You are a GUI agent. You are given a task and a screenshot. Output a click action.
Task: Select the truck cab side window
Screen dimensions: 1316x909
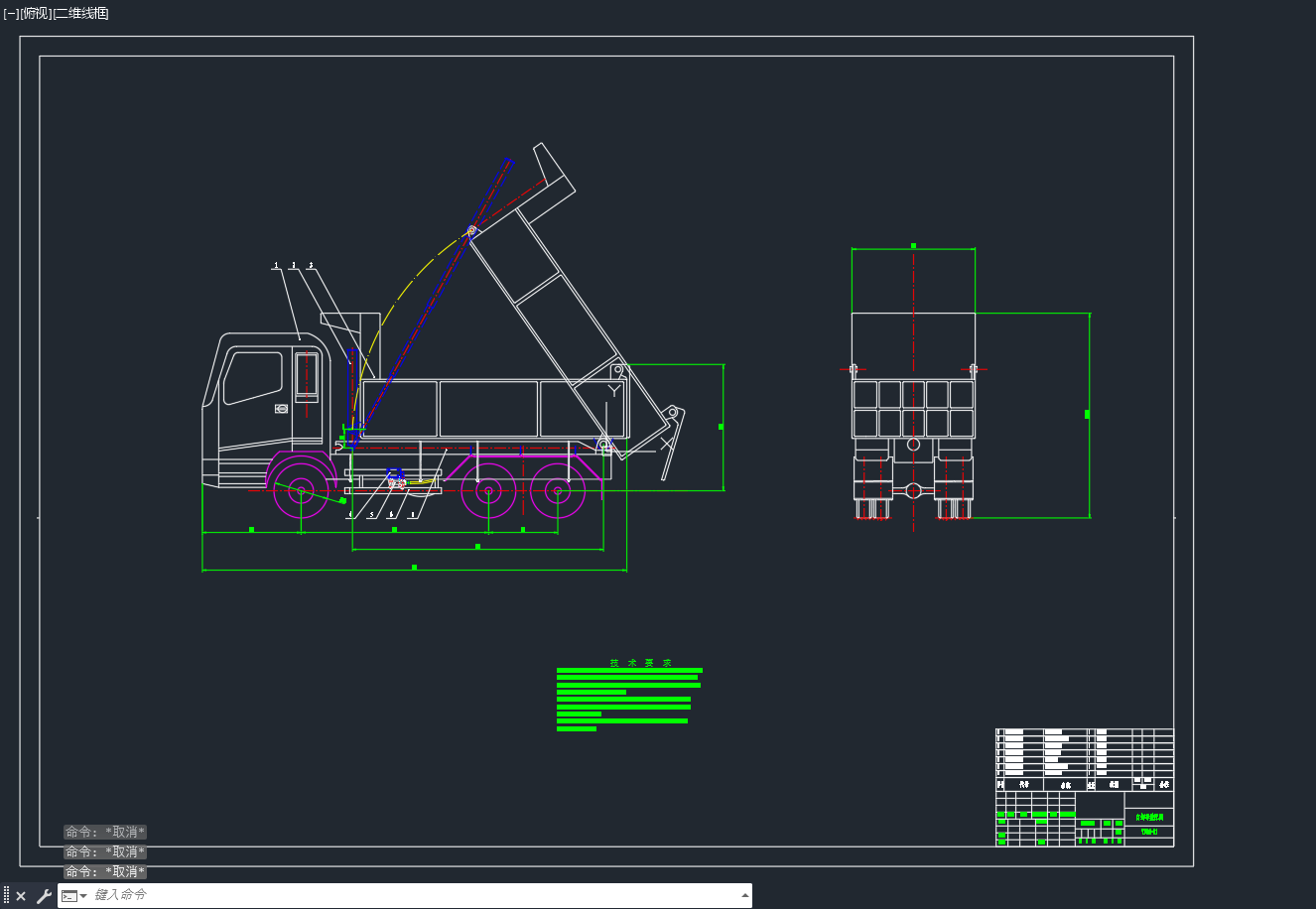tap(253, 378)
